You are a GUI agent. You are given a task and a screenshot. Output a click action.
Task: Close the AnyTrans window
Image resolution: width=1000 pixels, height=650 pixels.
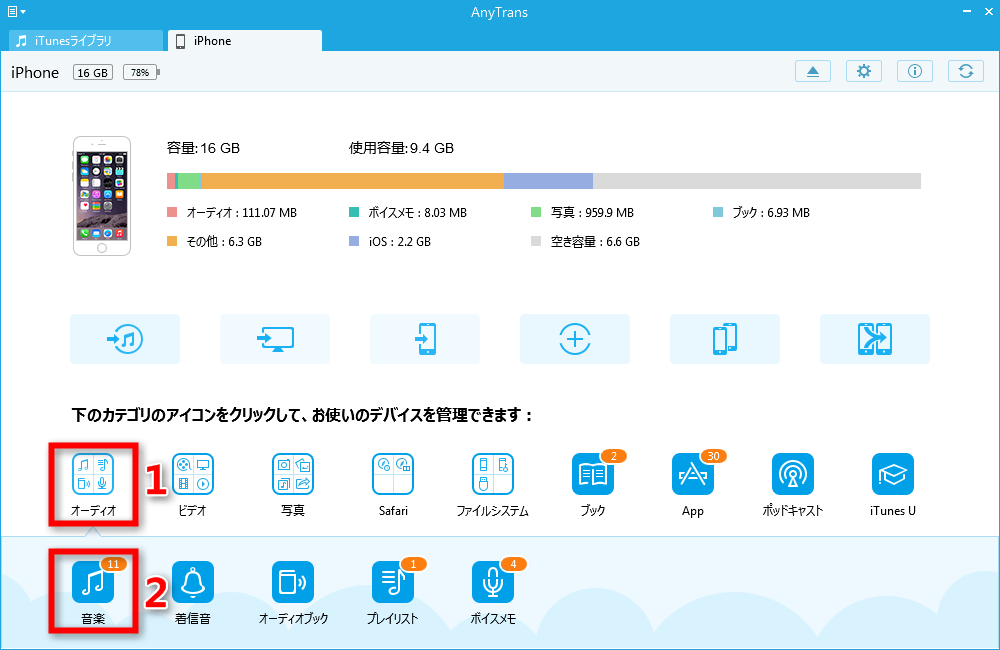point(988,12)
